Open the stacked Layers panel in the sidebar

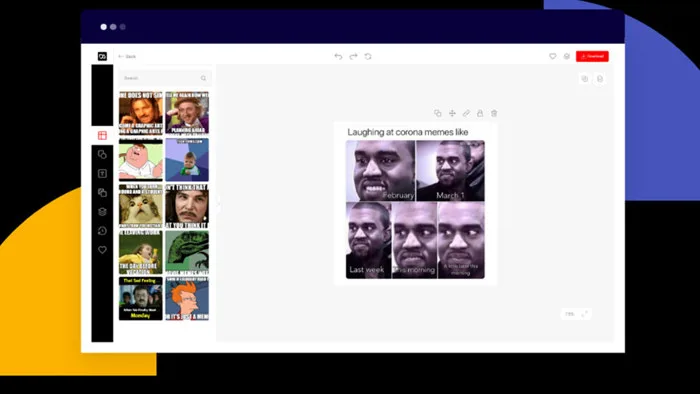pos(102,212)
